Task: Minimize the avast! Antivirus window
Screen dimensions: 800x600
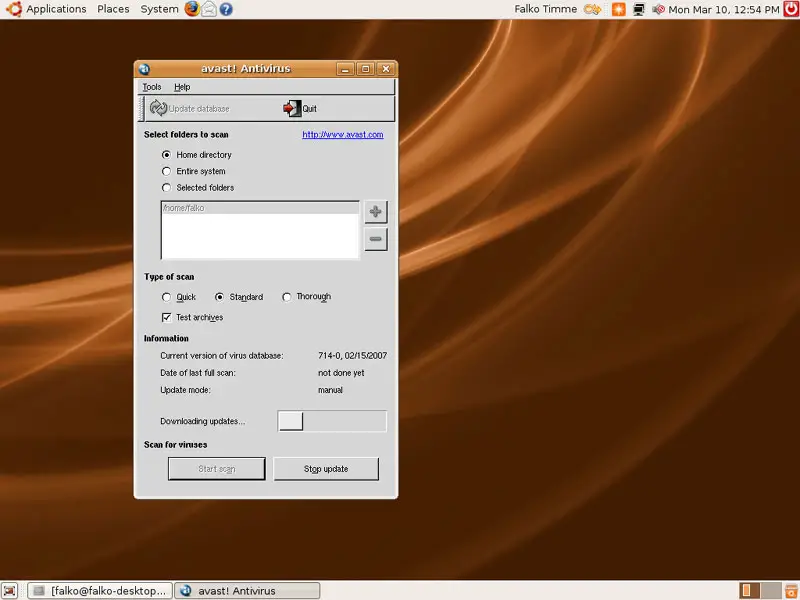Action: [x=345, y=69]
